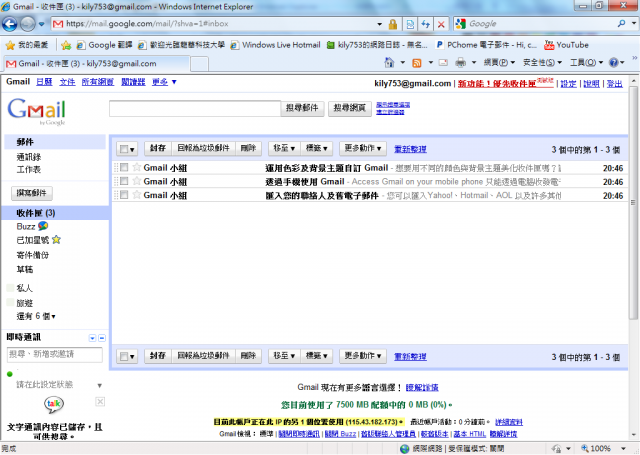Click the add to favorites bar star icon
Screen dimensions: 640x455
click(66, 45)
